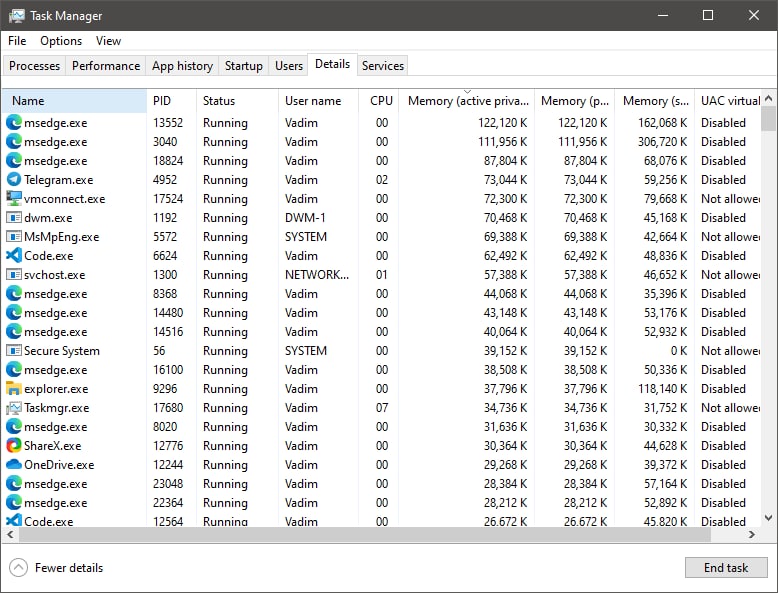The width and height of the screenshot is (778, 593).
Task: Collapse view using Fewer details arrow
Action: pos(18,568)
